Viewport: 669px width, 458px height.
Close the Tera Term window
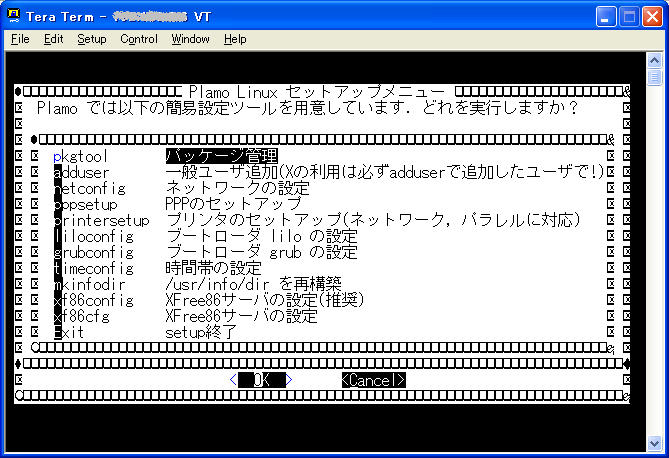tap(652, 17)
